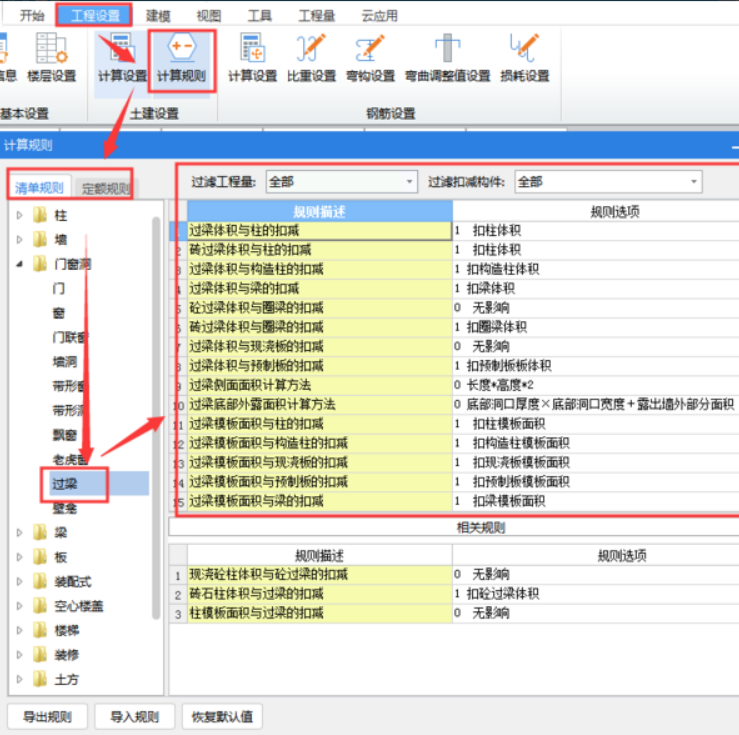Expand the 柱 tree node
The width and height of the screenshot is (739, 735).
coord(19,215)
